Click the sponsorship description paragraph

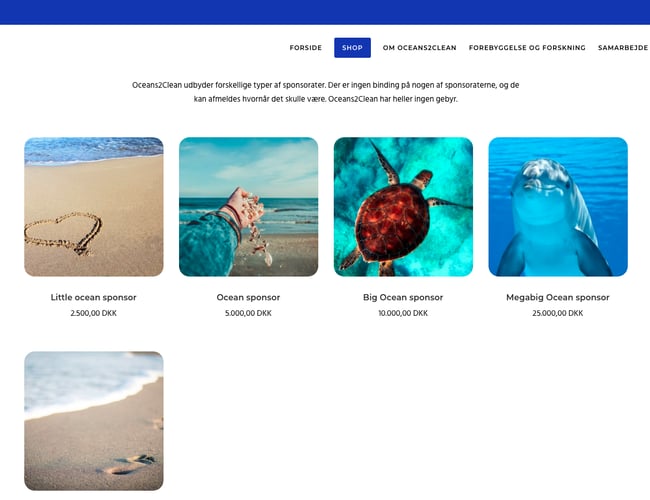tap(325, 92)
